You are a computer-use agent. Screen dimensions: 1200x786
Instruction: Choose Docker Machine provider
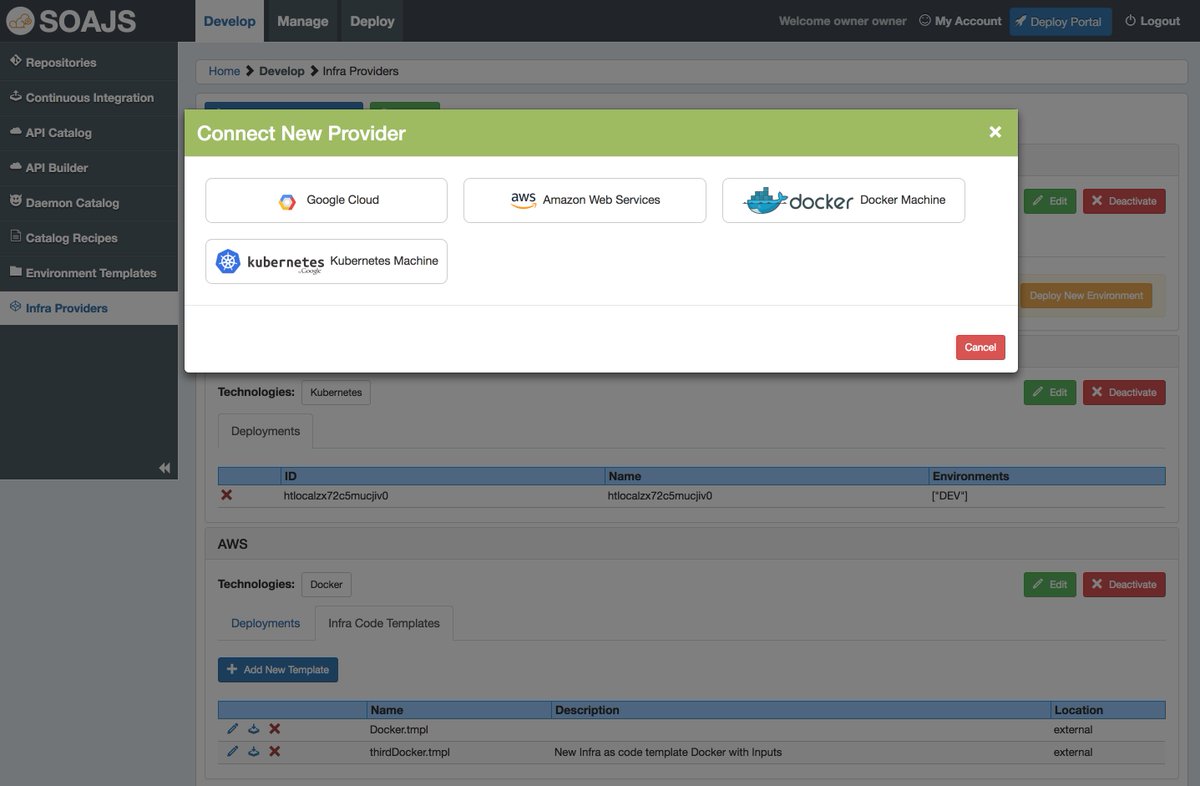pos(843,200)
